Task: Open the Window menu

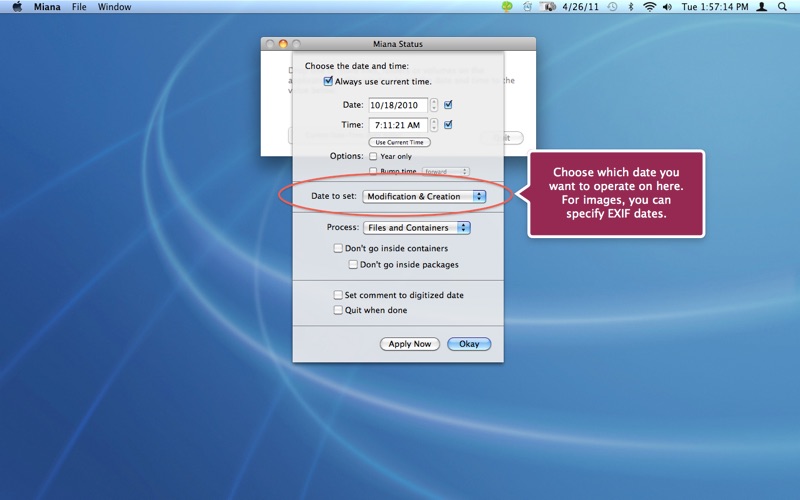Action: click(x=114, y=7)
